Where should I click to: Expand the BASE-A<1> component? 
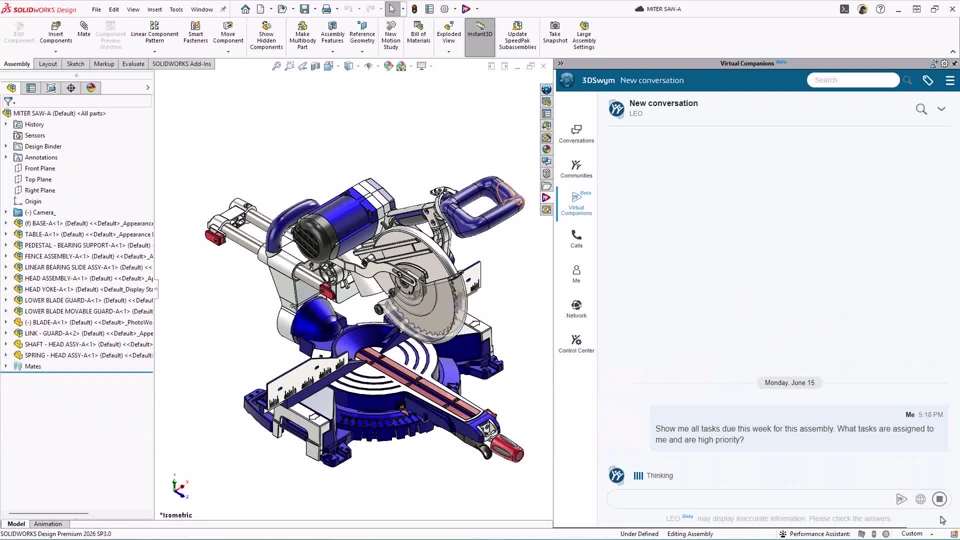[6, 223]
